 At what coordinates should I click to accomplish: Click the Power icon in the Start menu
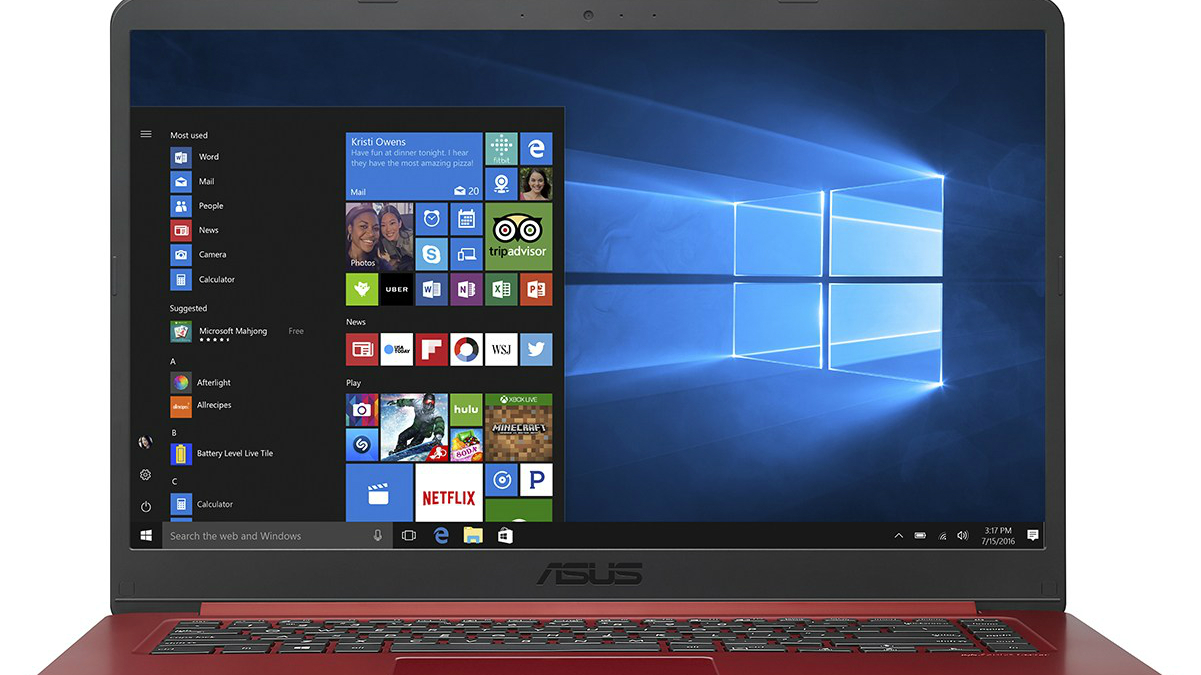tap(145, 506)
